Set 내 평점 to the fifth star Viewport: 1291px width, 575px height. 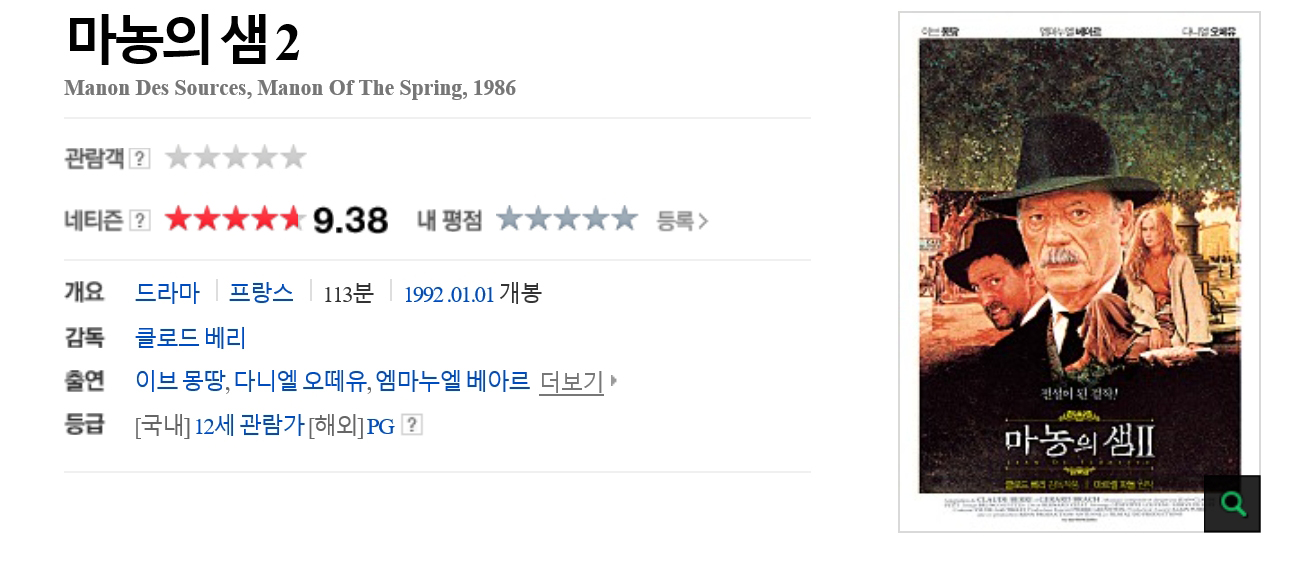[x=625, y=219]
